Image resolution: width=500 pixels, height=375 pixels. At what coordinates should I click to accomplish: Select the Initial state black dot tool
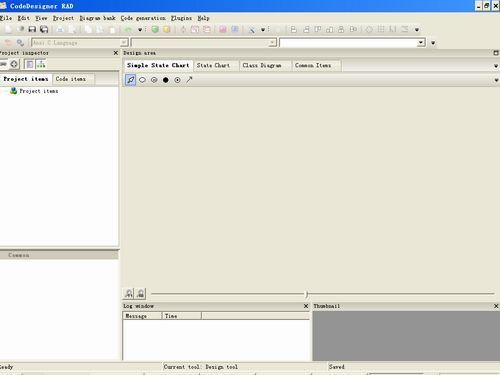click(166, 80)
